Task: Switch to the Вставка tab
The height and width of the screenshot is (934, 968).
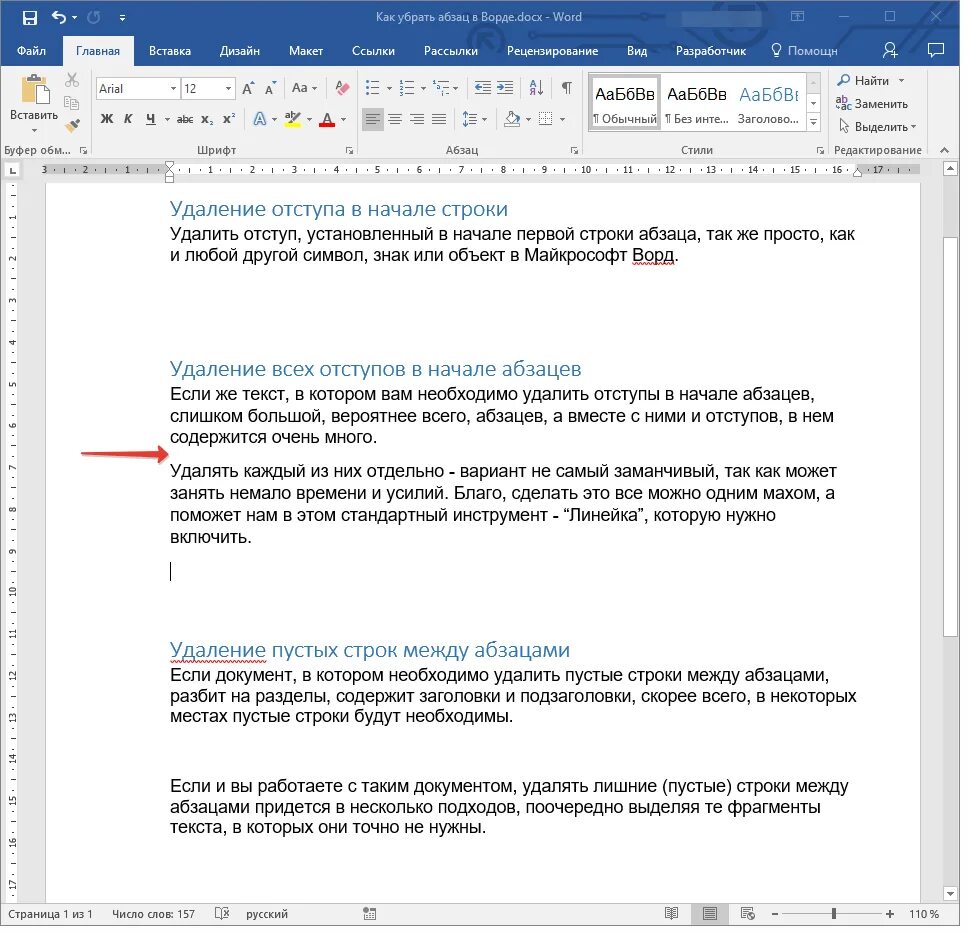Action: click(170, 51)
